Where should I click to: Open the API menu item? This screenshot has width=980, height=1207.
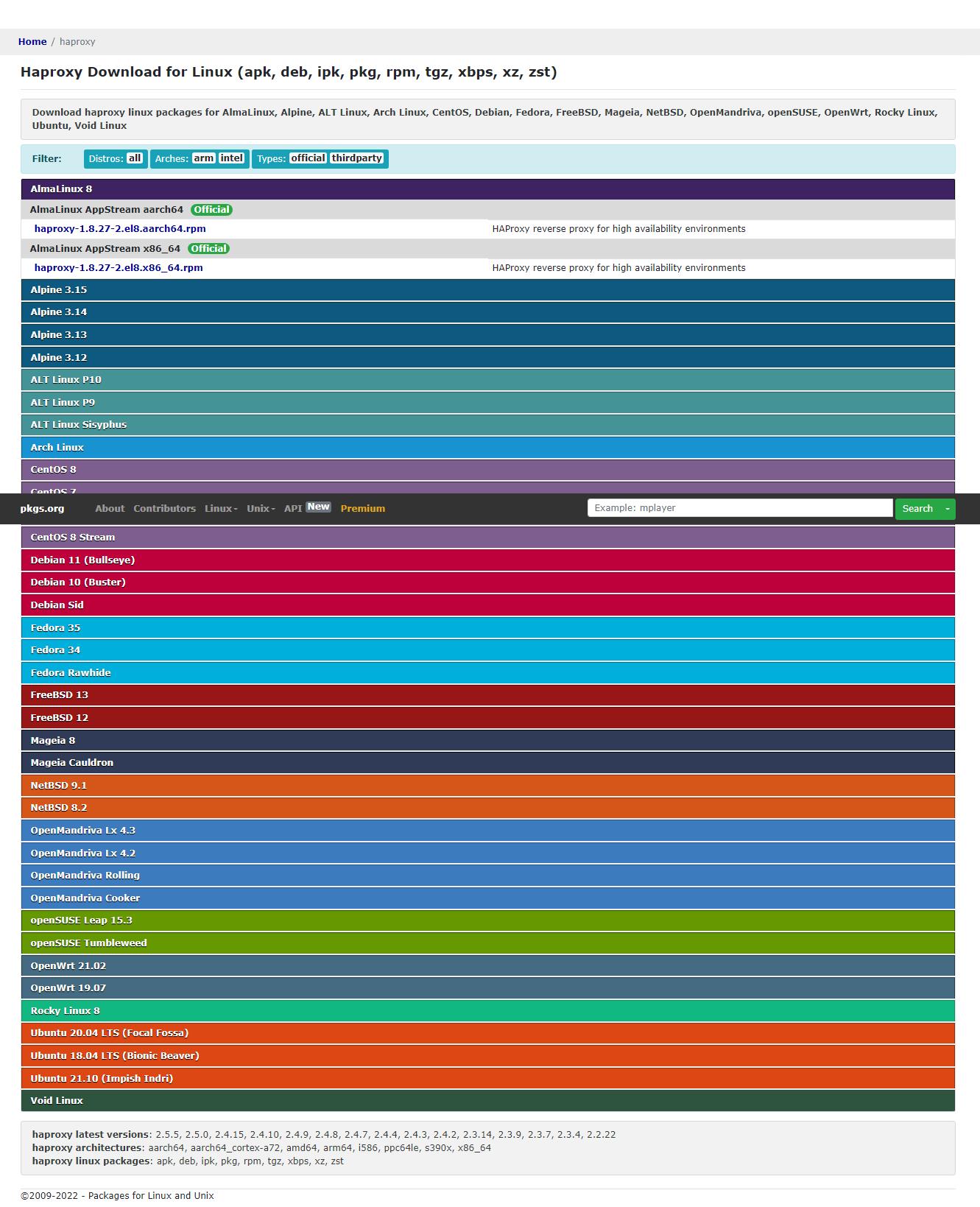coord(293,509)
